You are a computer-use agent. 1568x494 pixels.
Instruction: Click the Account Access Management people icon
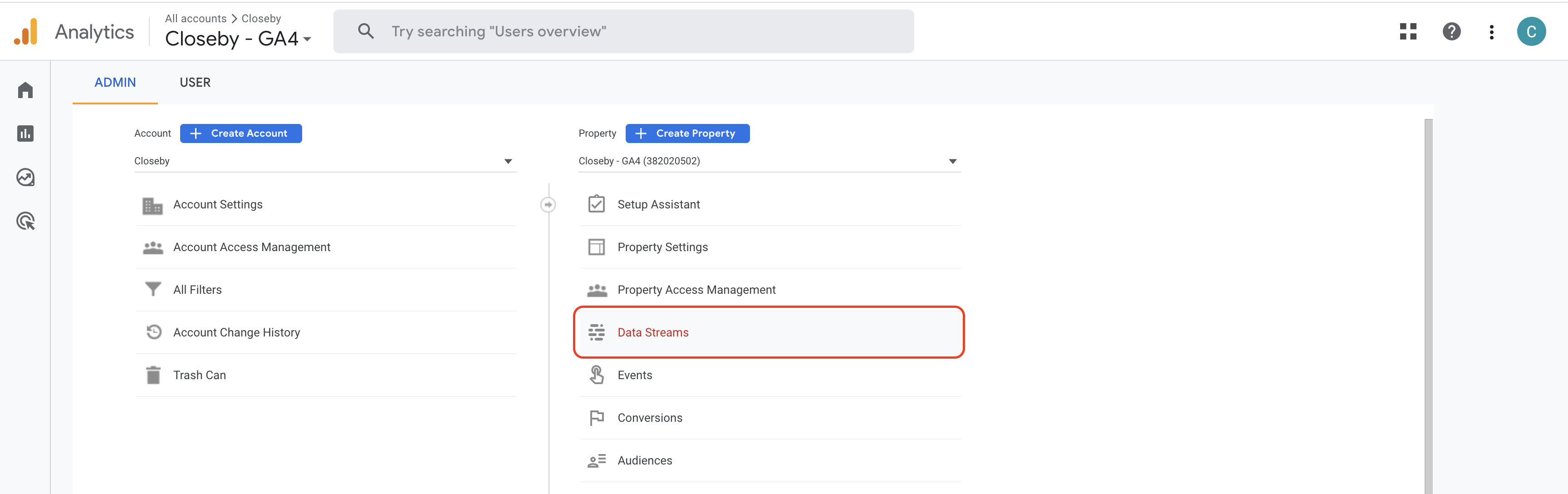click(x=153, y=247)
